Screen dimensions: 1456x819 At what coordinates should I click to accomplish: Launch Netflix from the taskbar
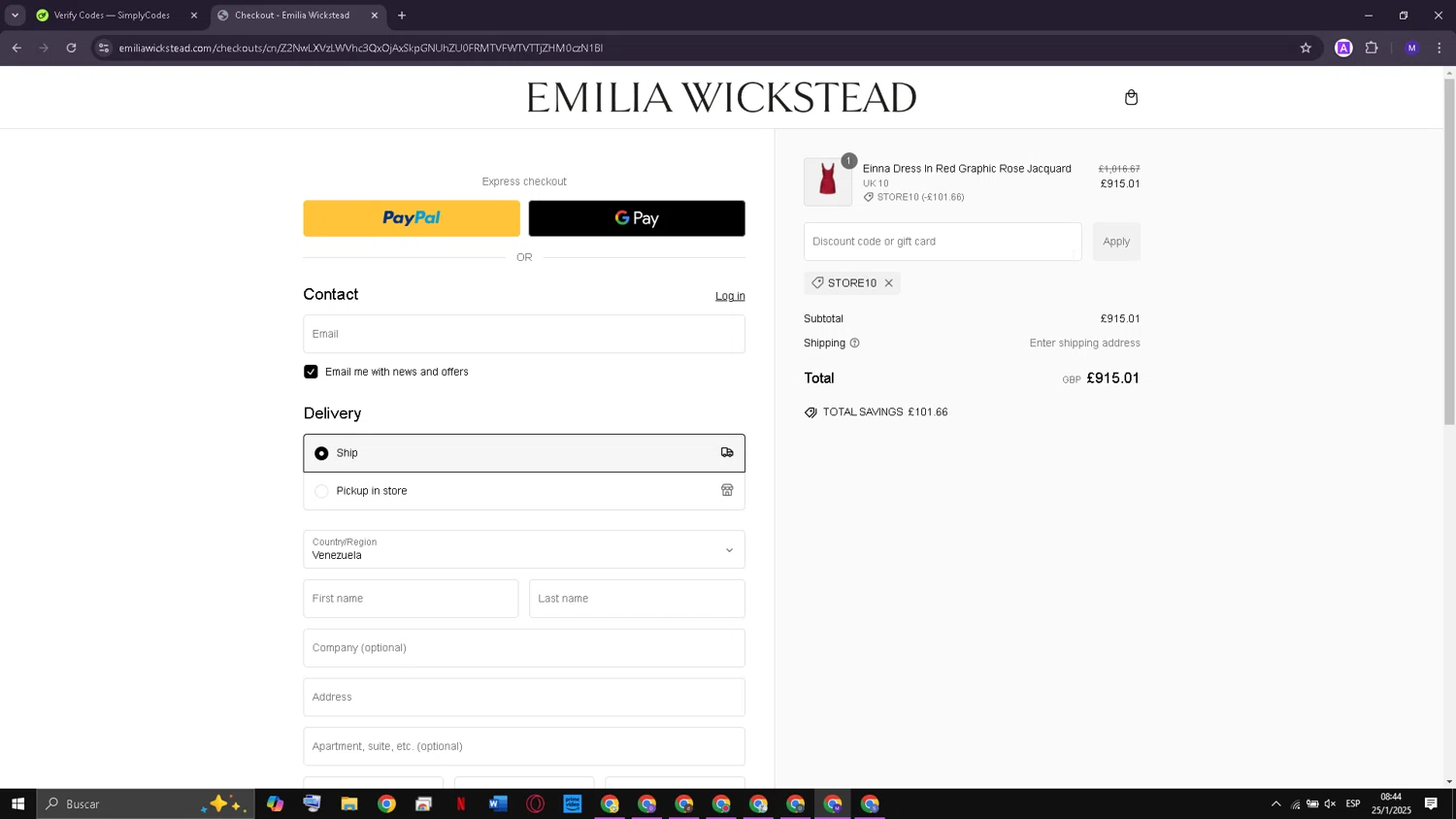pyautogui.click(x=461, y=803)
